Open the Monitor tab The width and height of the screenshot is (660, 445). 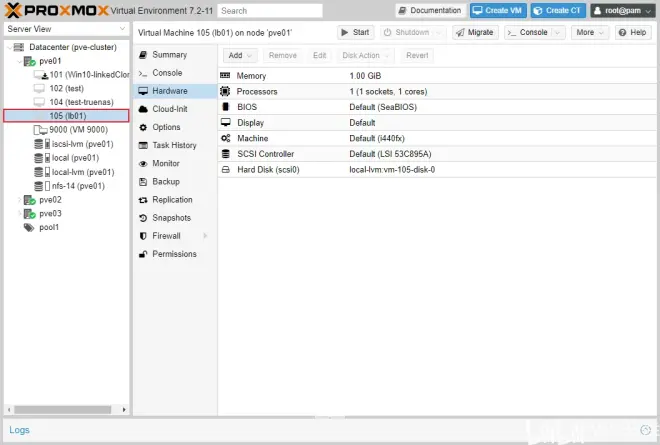tap(175, 163)
